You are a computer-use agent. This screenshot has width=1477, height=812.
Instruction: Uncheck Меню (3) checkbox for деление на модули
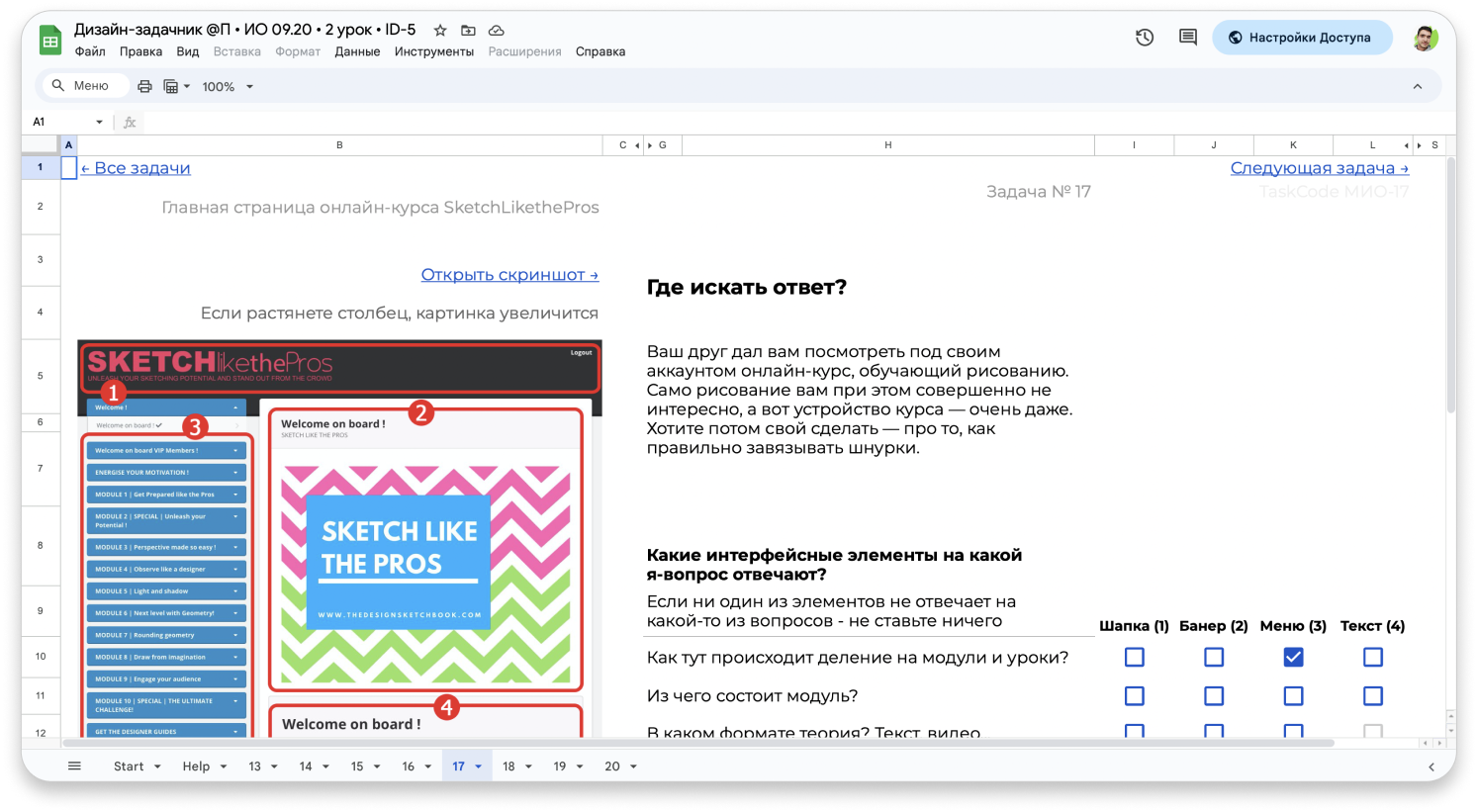[1293, 657]
